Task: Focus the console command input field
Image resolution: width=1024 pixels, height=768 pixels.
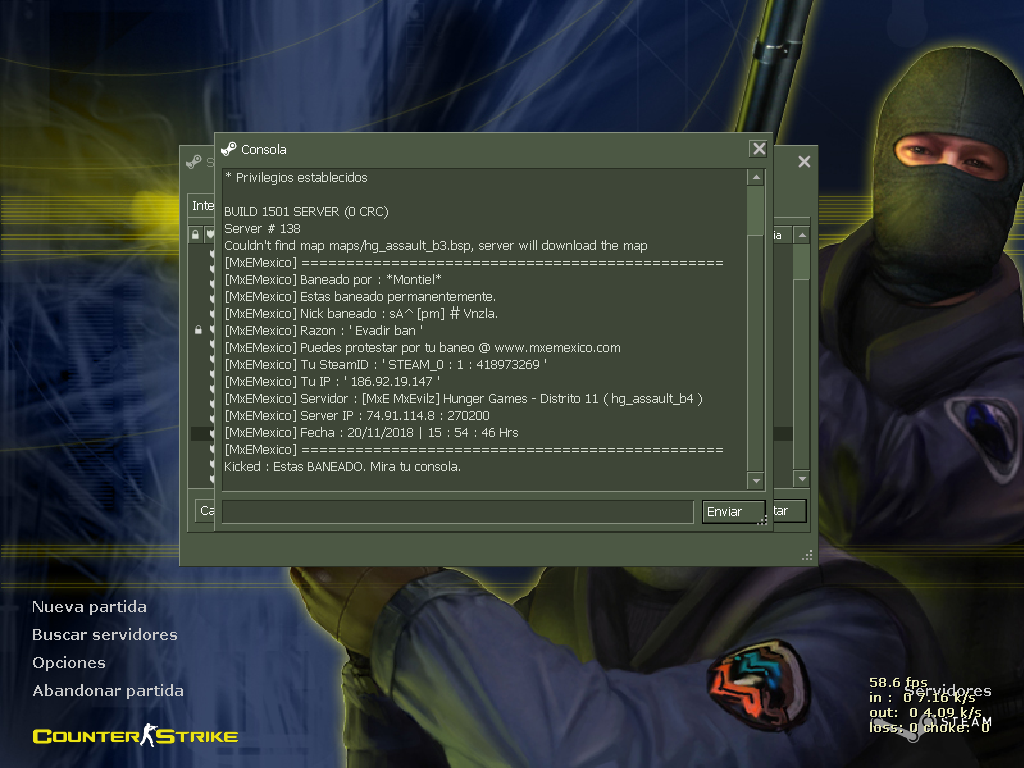Action: click(457, 511)
